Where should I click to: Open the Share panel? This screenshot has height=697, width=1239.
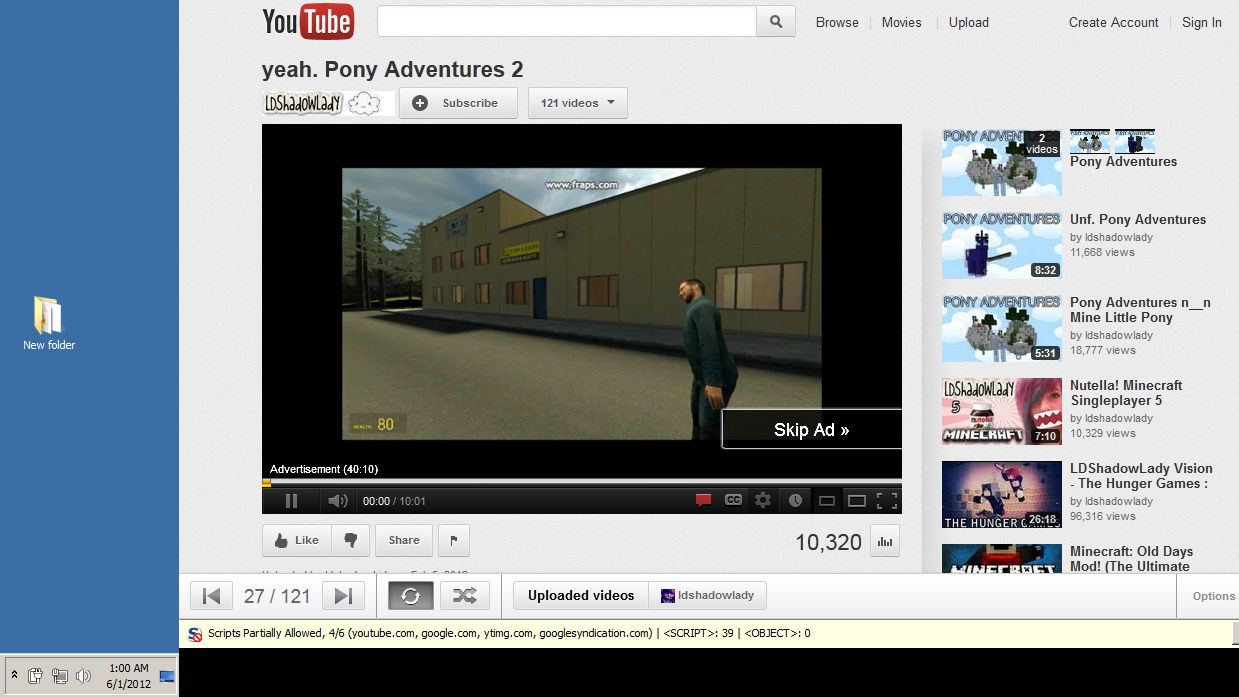[404, 540]
